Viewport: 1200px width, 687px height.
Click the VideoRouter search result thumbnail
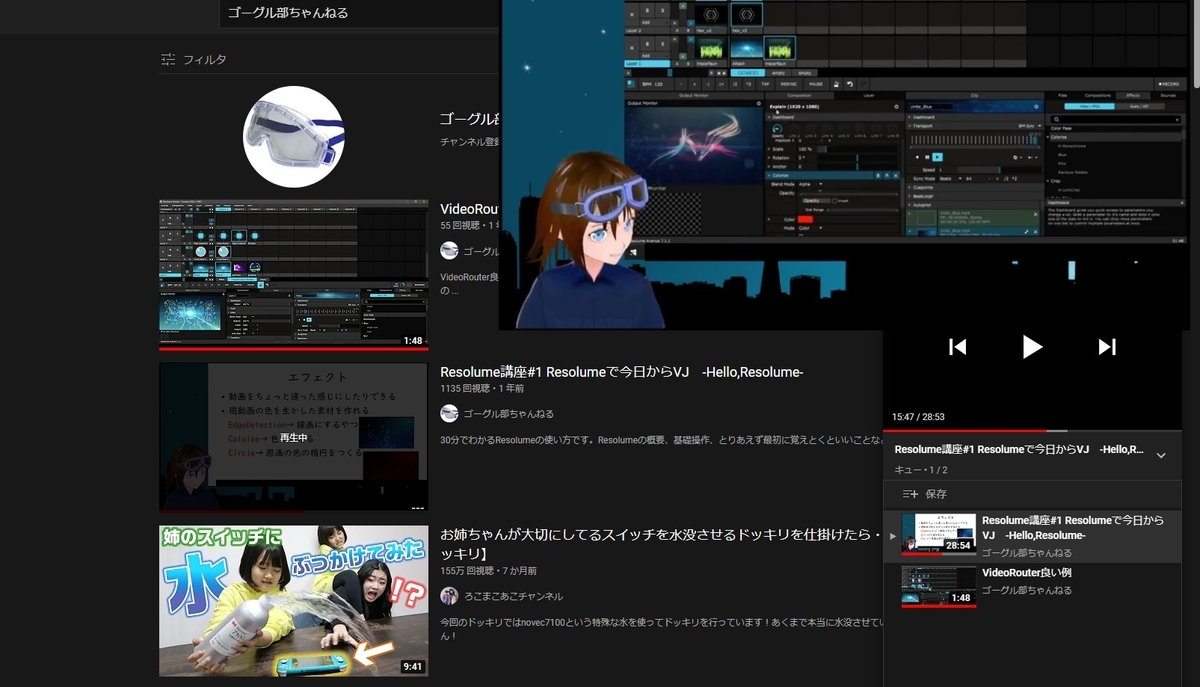294,274
